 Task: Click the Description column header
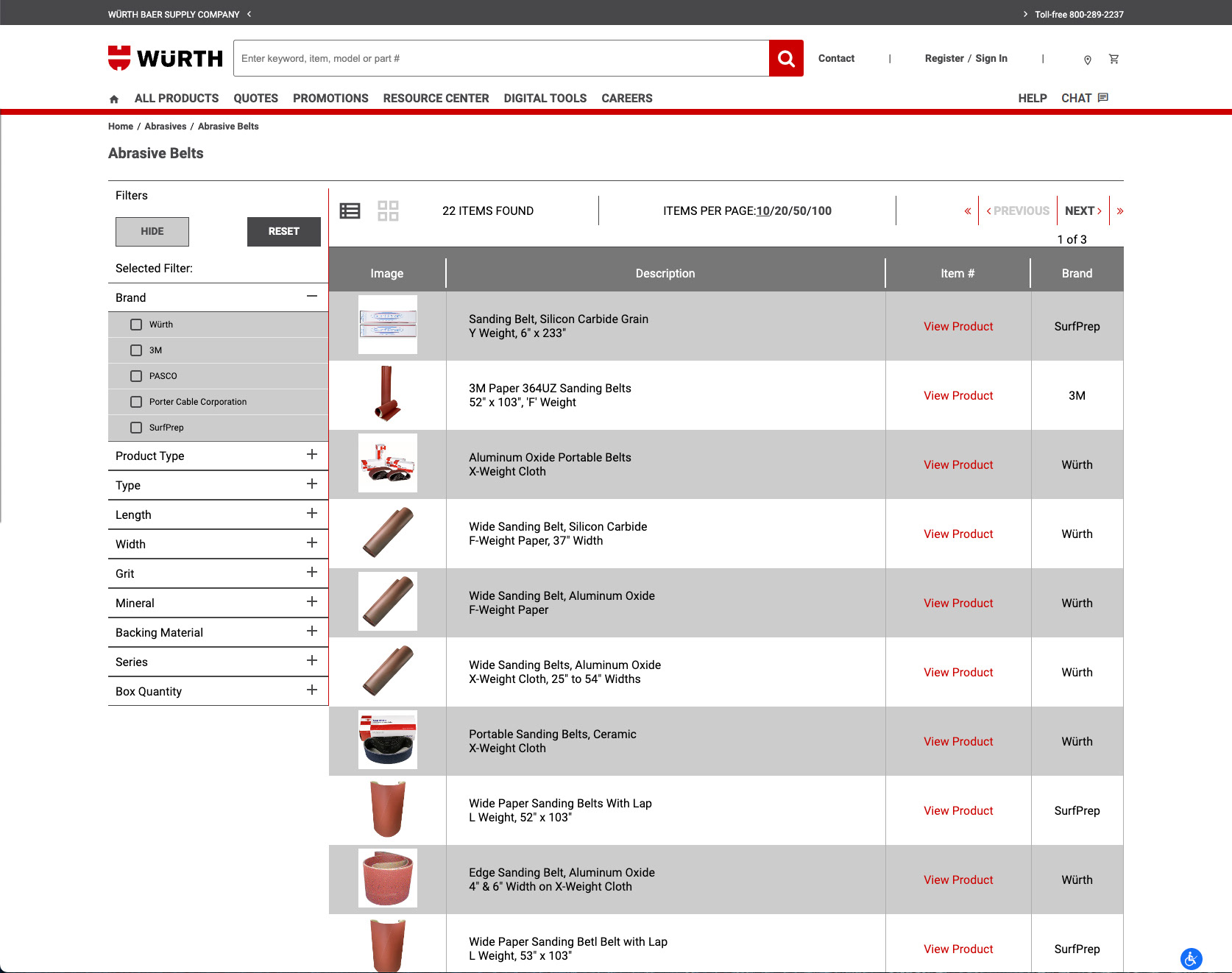[665, 274]
